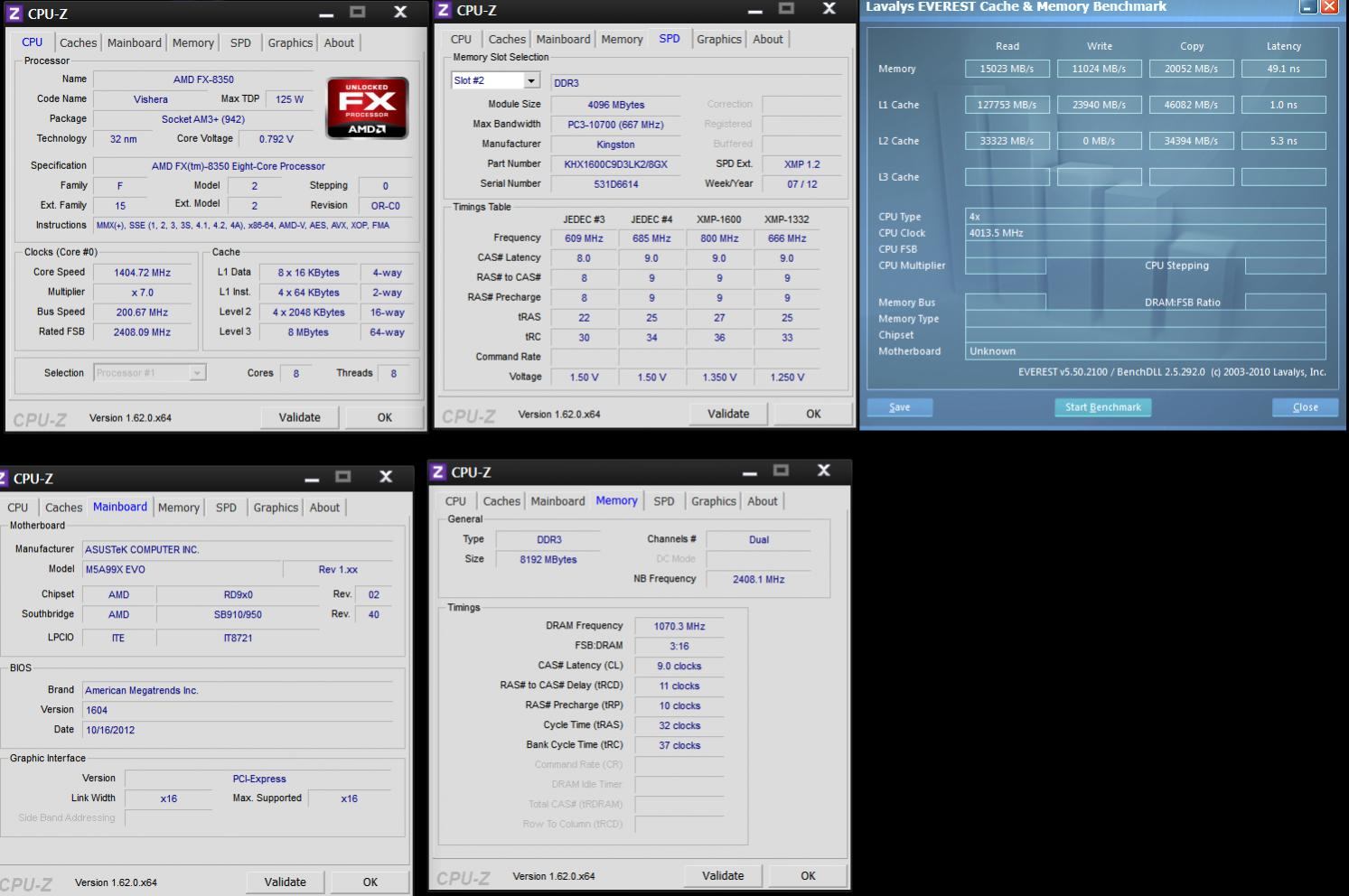
Task: Select SPD tab in the Memory timings window
Action: (664, 501)
